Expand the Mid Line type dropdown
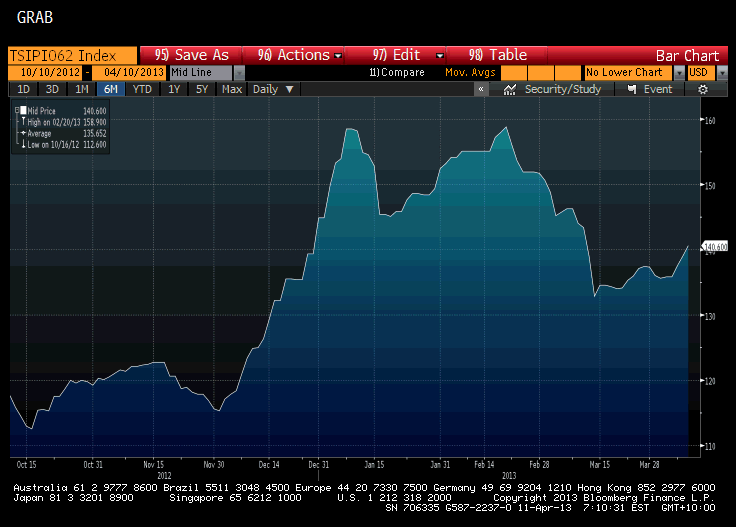The image size is (736, 527). (x=239, y=73)
